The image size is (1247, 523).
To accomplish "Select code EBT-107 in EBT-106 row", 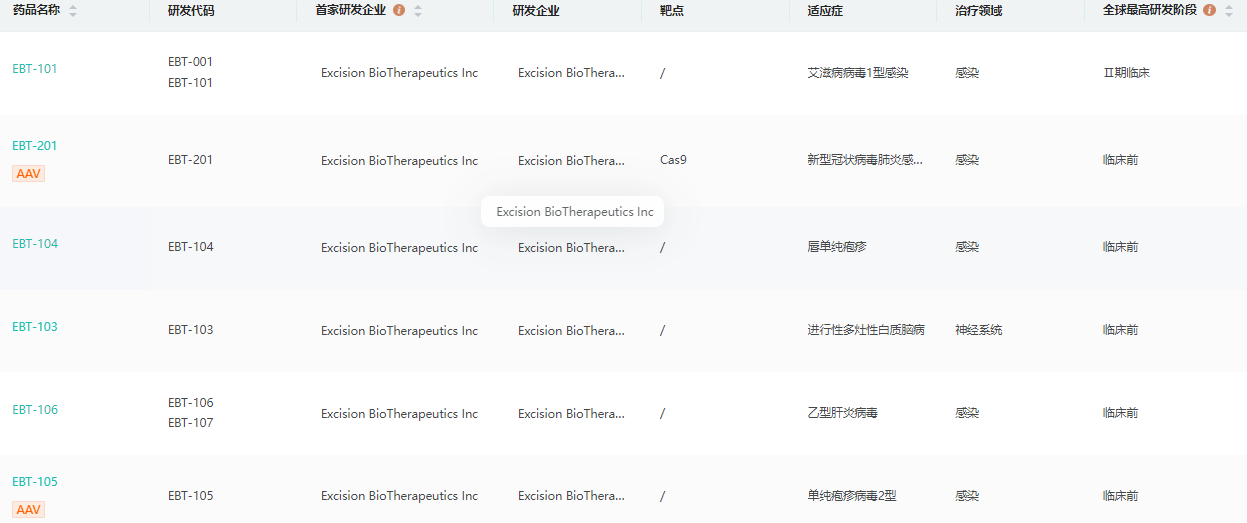I will click(190, 423).
